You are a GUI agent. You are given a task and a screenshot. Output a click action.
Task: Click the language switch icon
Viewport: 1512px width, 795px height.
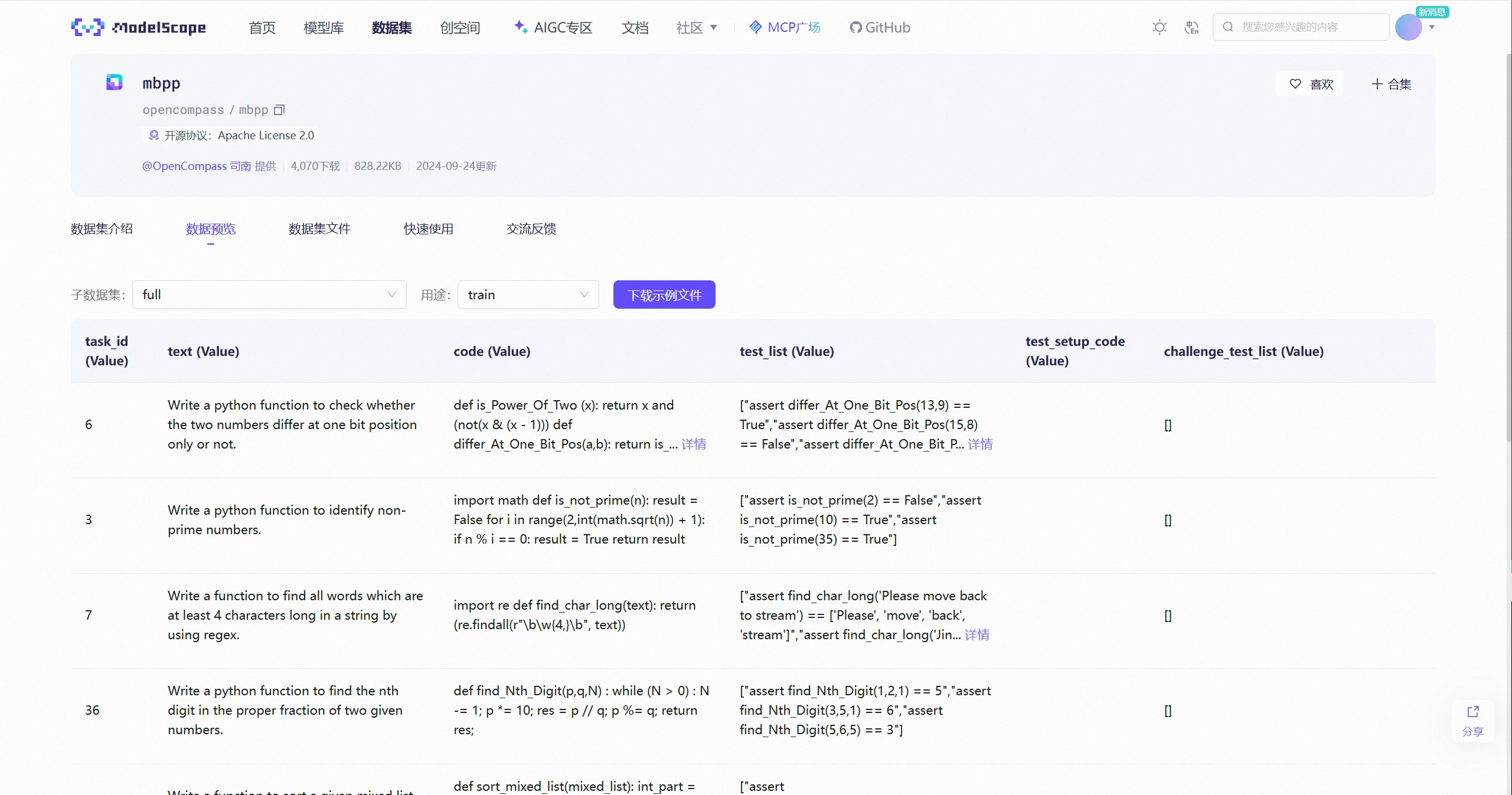pyautogui.click(x=1191, y=27)
